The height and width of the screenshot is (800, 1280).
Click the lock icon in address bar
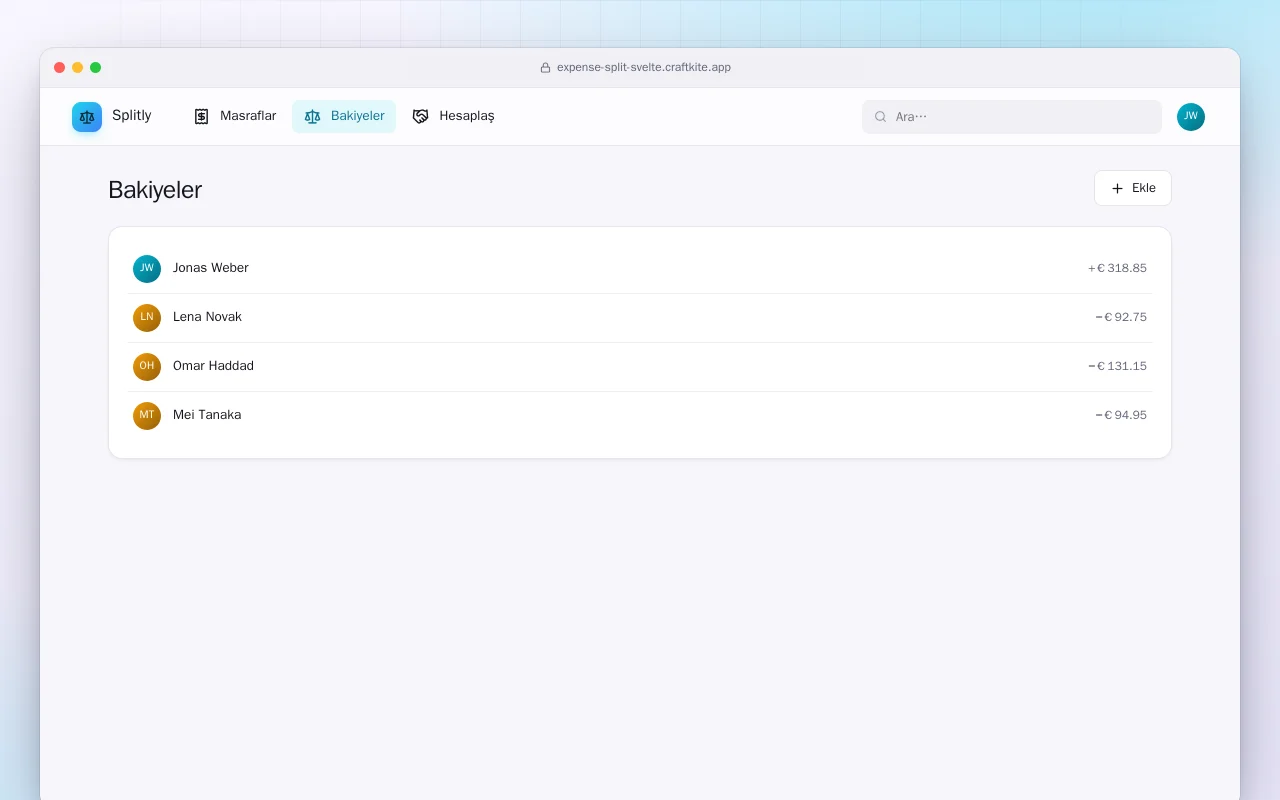click(x=545, y=68)
